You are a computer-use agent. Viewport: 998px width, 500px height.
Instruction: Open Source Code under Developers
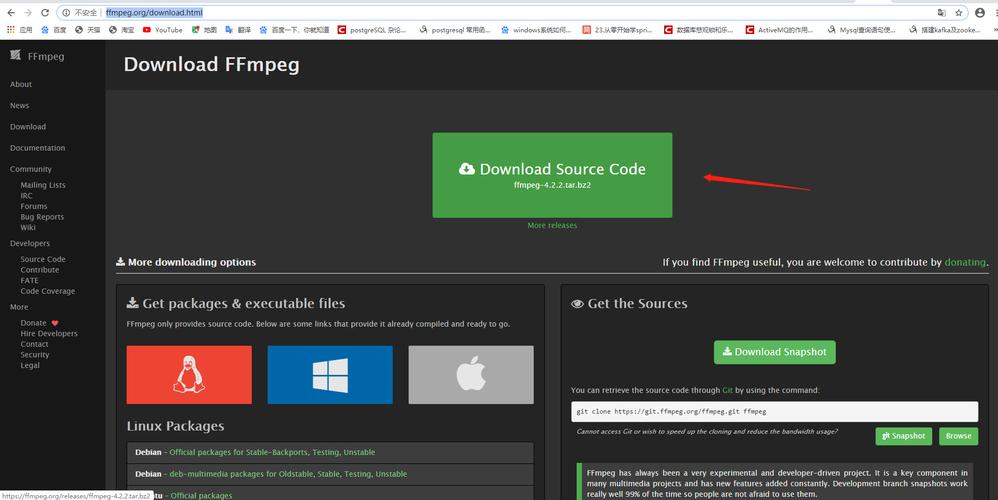coord(43,259)
